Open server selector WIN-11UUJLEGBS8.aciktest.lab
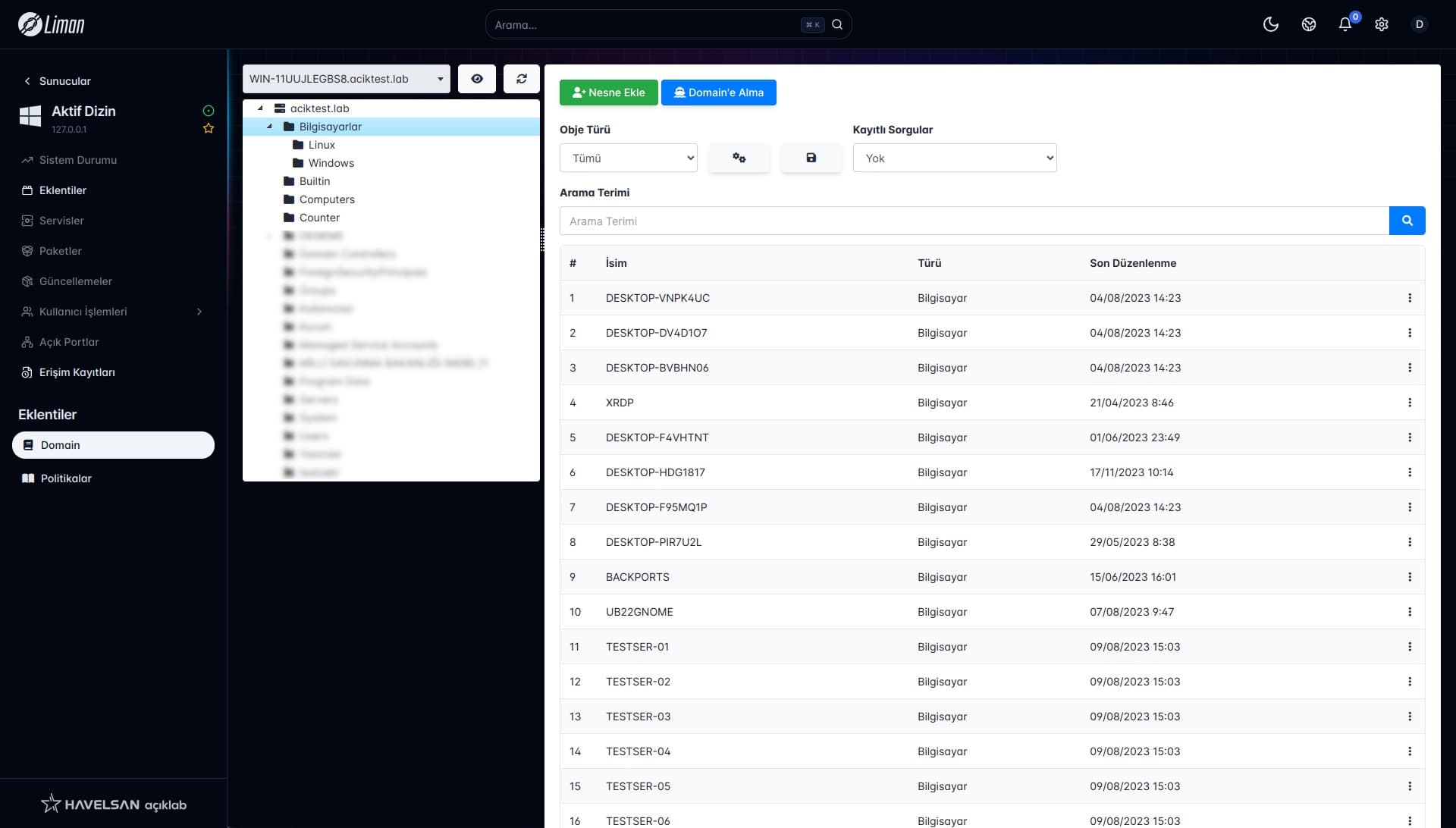Image resolution: width=1456 pixels, height=828 pixels. click(x=346, y=79)
